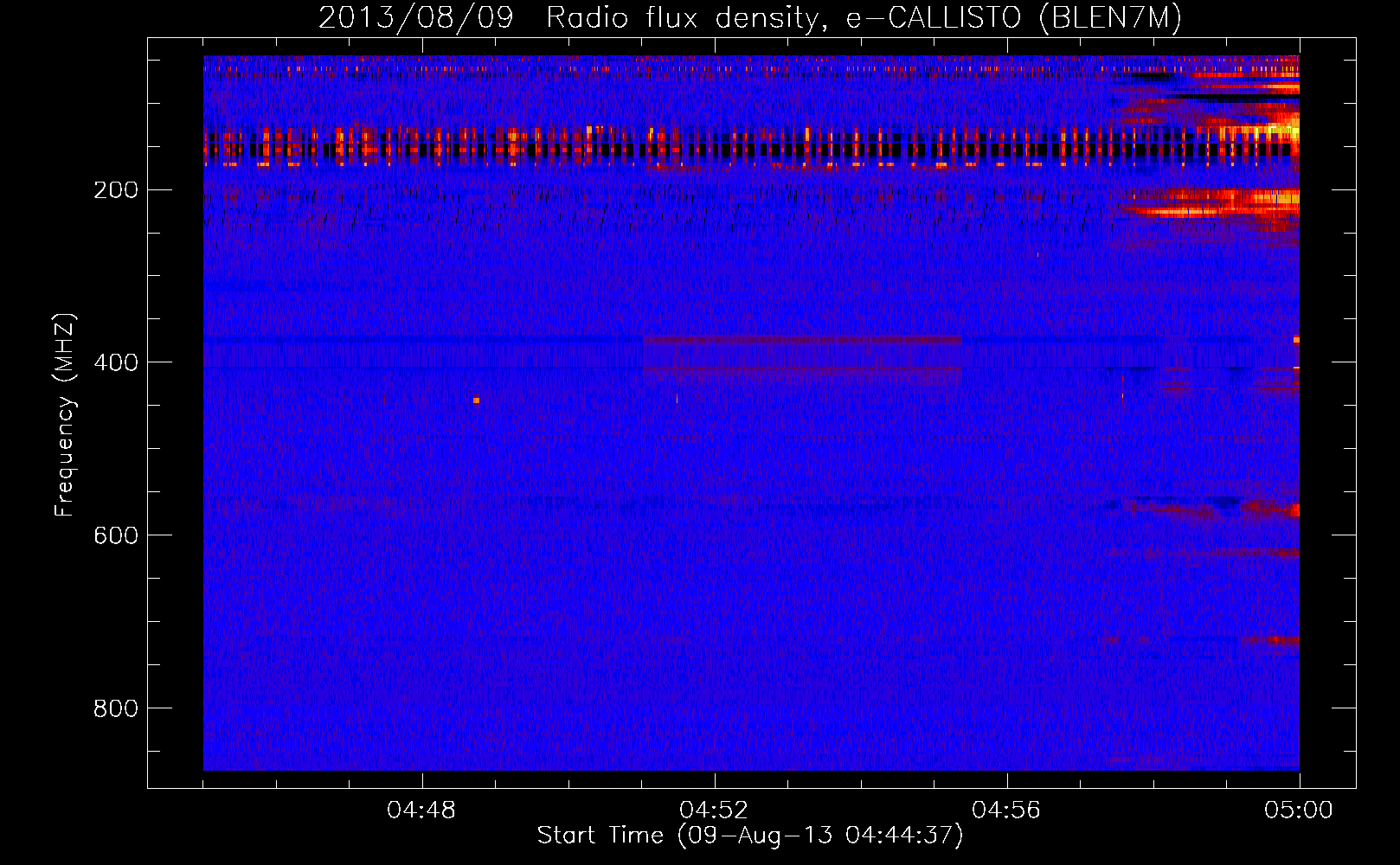Click the 05:00 time tick label
This screenshot has height=865, width=1400.
click(1299, 811)
